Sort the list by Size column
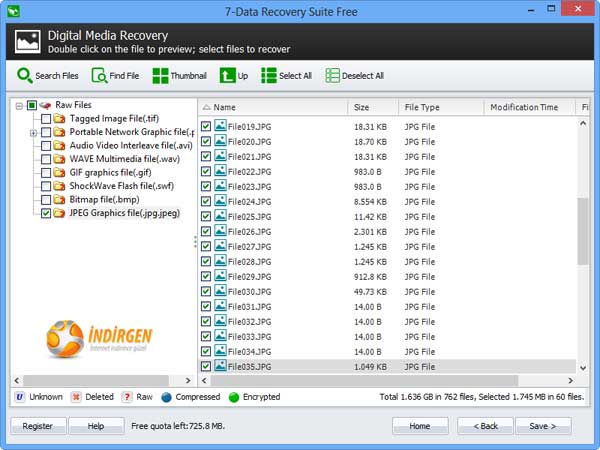 click(373, 107)
